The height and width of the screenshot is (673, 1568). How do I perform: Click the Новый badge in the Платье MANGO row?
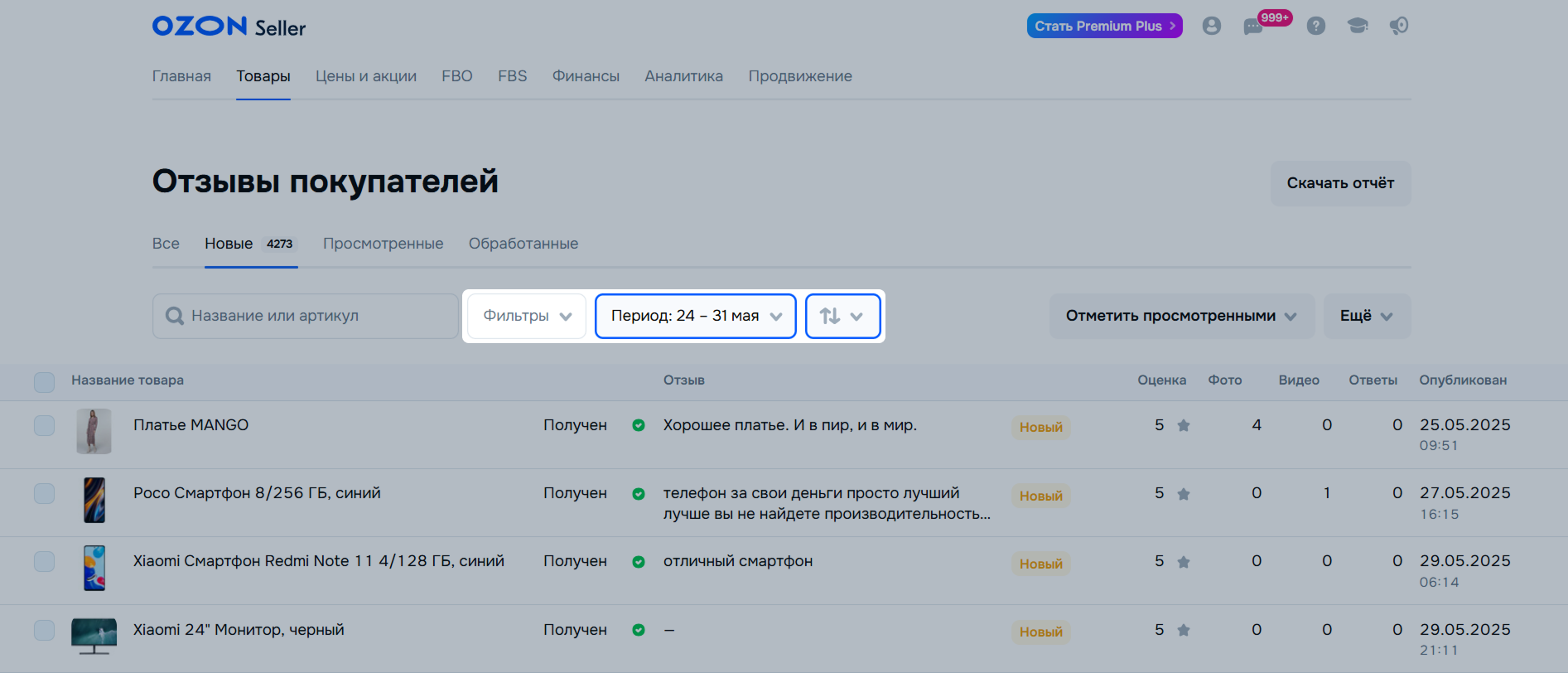[1041, 428]
